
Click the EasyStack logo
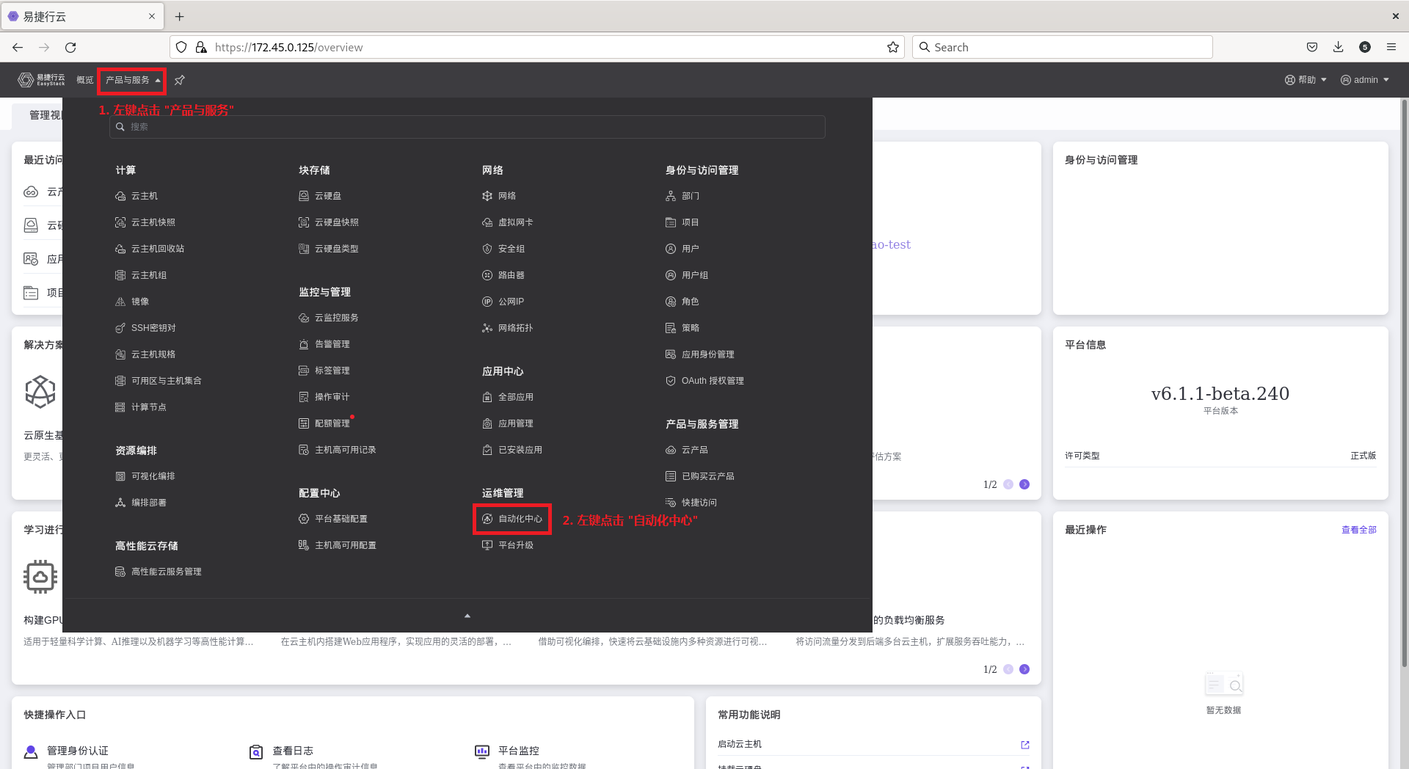(x=41, y=80)
